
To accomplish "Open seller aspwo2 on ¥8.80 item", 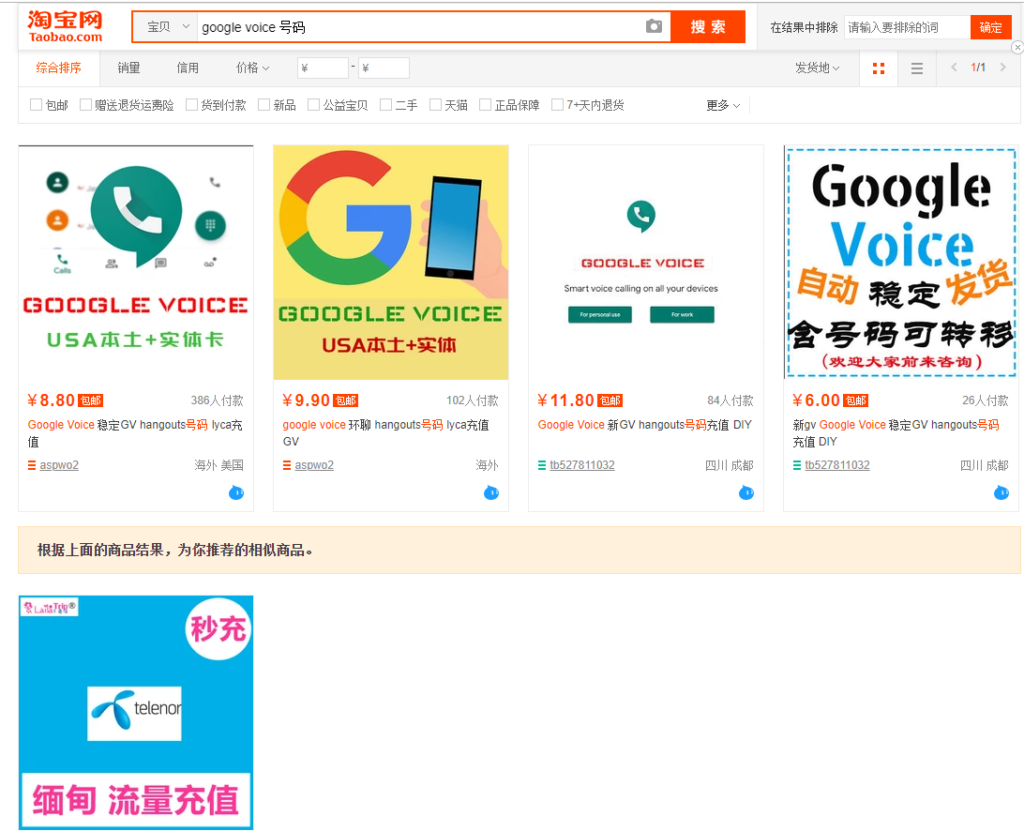I will [59, 465].
